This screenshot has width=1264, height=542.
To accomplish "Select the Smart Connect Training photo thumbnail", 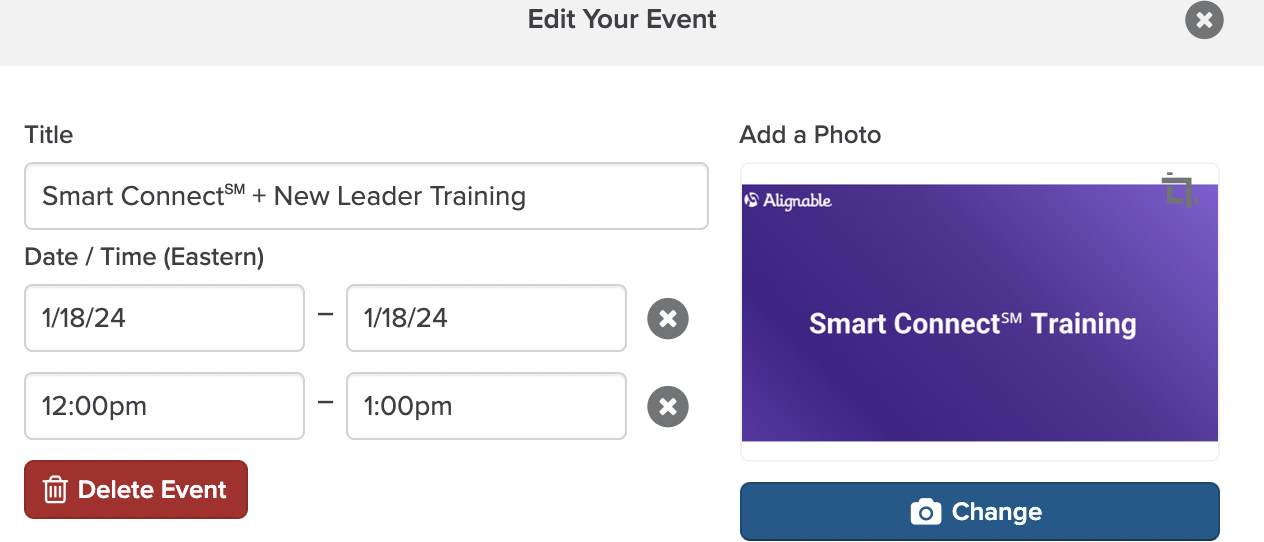I will point(980,312).
